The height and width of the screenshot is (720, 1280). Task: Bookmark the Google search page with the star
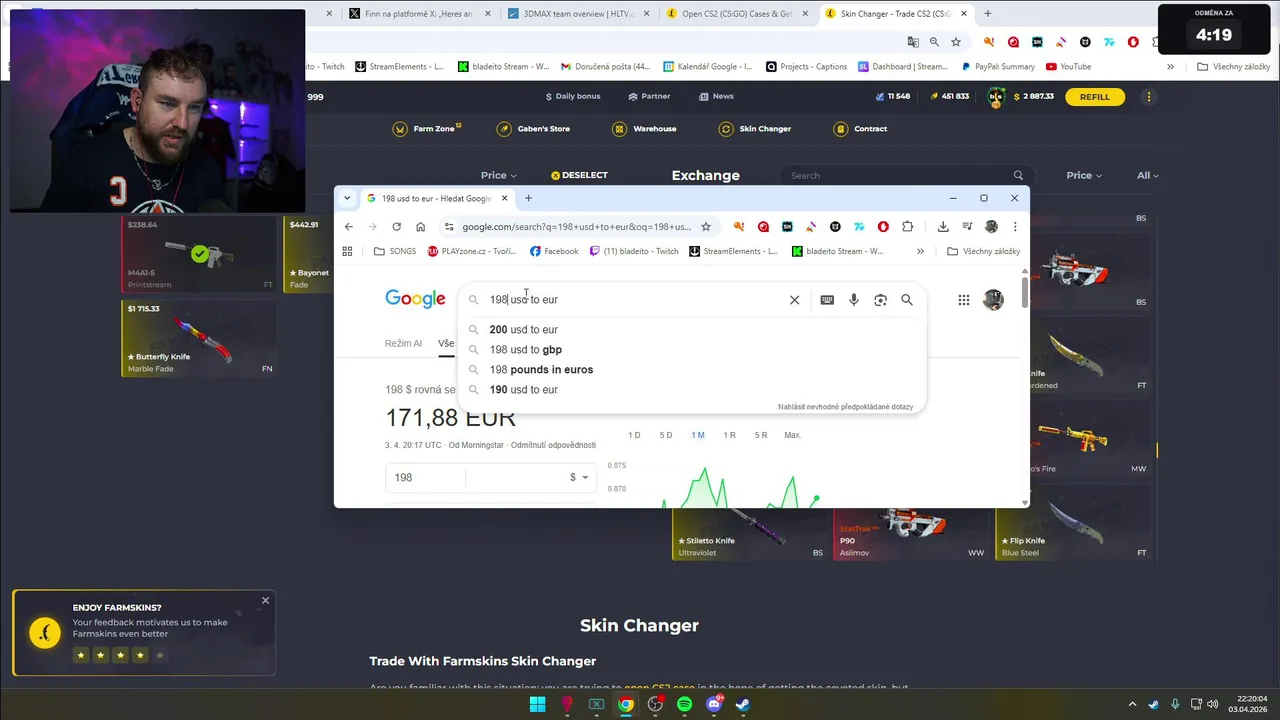click(706, 227)
